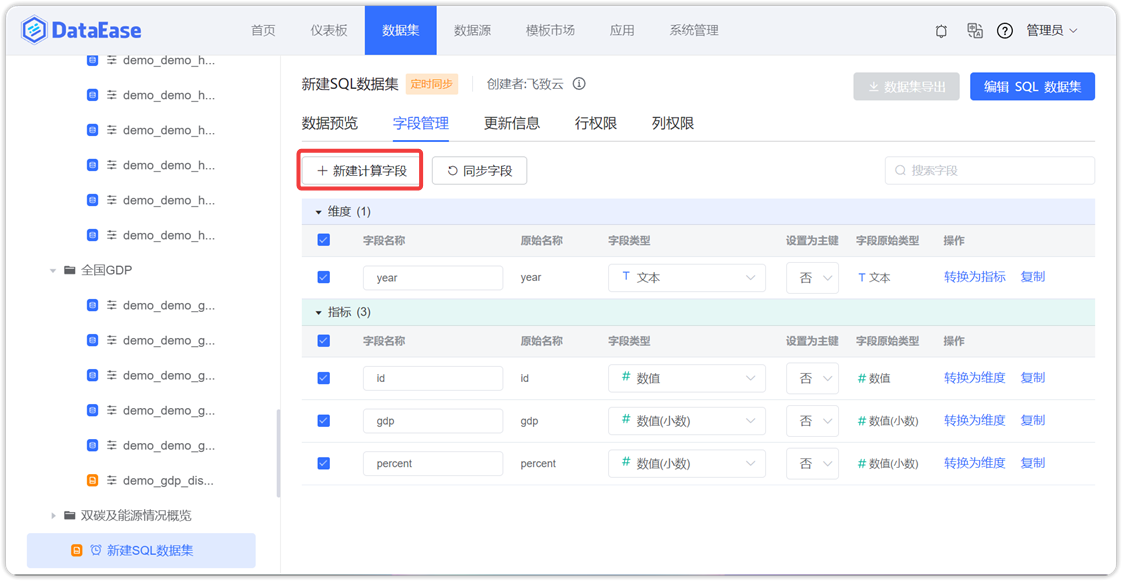
Task: Click 复制 for the year field
Action: (x=1033, y=277)
